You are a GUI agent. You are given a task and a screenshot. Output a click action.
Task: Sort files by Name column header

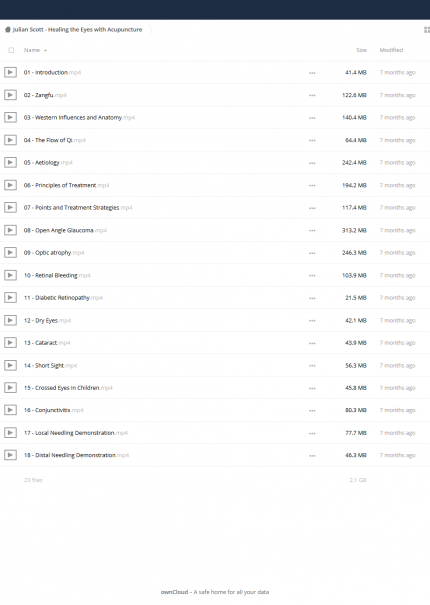(32, 50)
